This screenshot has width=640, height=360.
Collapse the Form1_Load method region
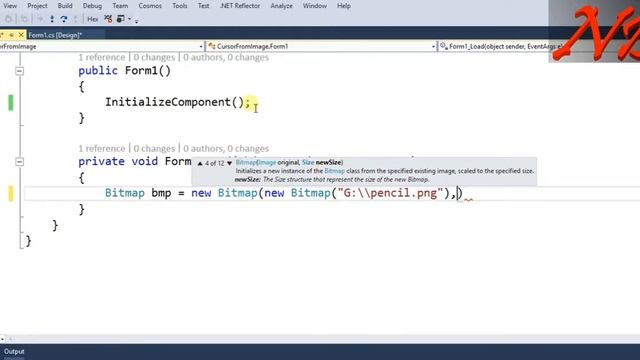coord(19,162)
